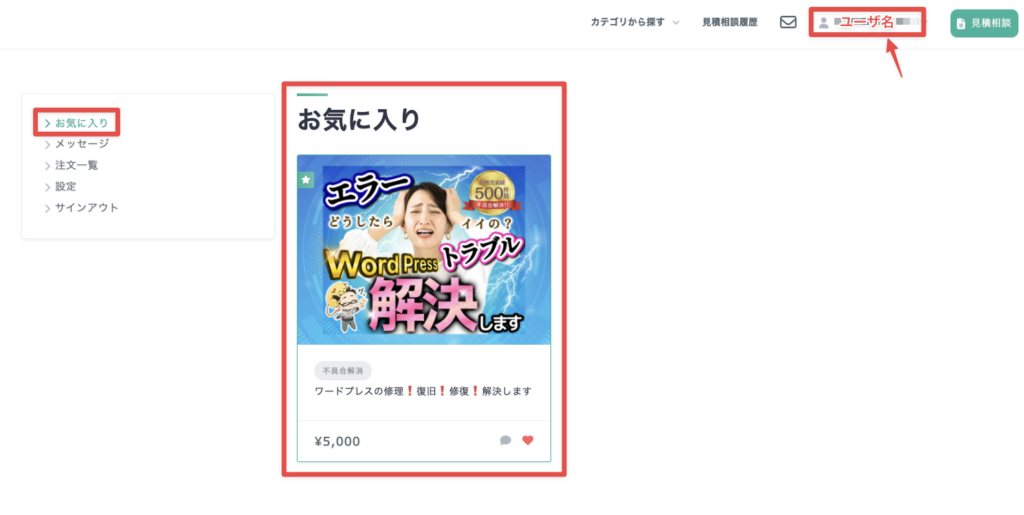The height and width of the screenshot is (515, 1024).
Task: Click the star badge on service thumbnail
Action: 306,180
